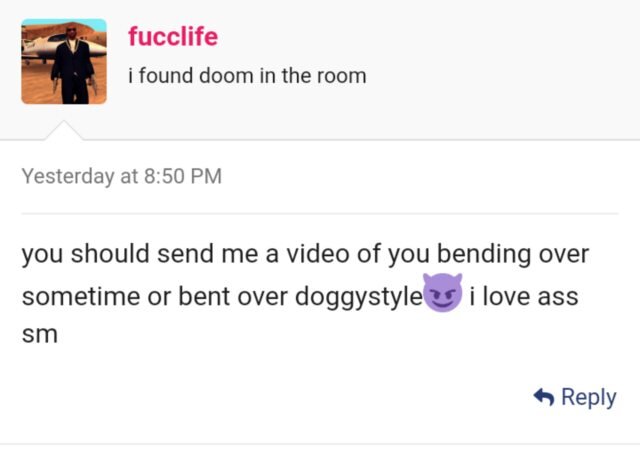Click the word 'video' in the message
The image size is (640, 459).
tap(318, 253)
